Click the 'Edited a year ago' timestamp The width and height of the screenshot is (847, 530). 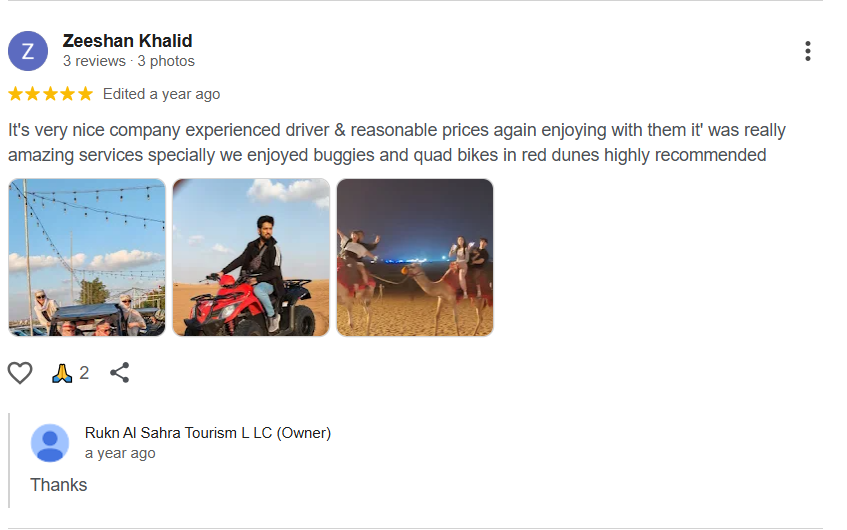(x=161, y=94)
